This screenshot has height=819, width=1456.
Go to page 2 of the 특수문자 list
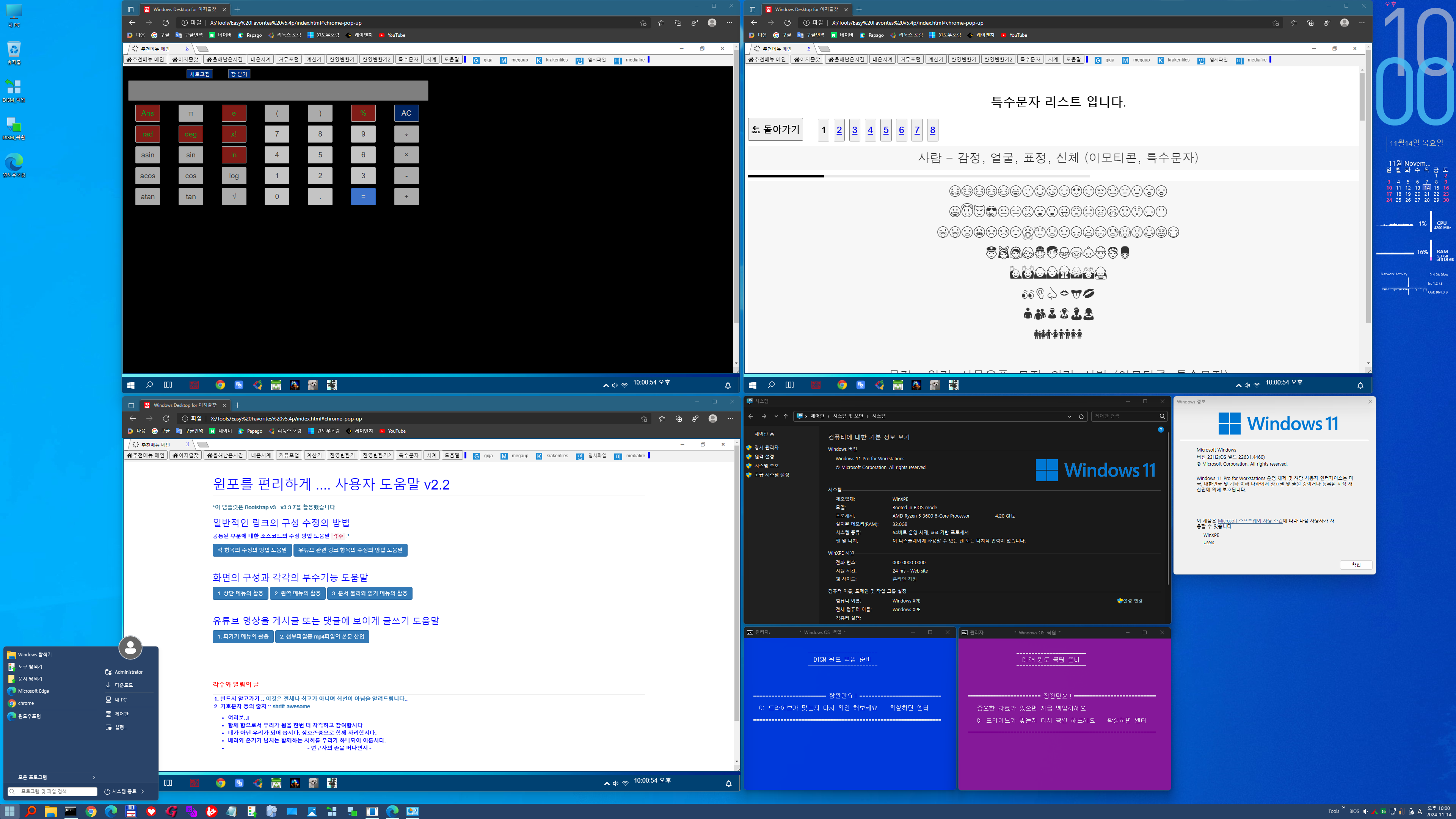click(839, 130)
